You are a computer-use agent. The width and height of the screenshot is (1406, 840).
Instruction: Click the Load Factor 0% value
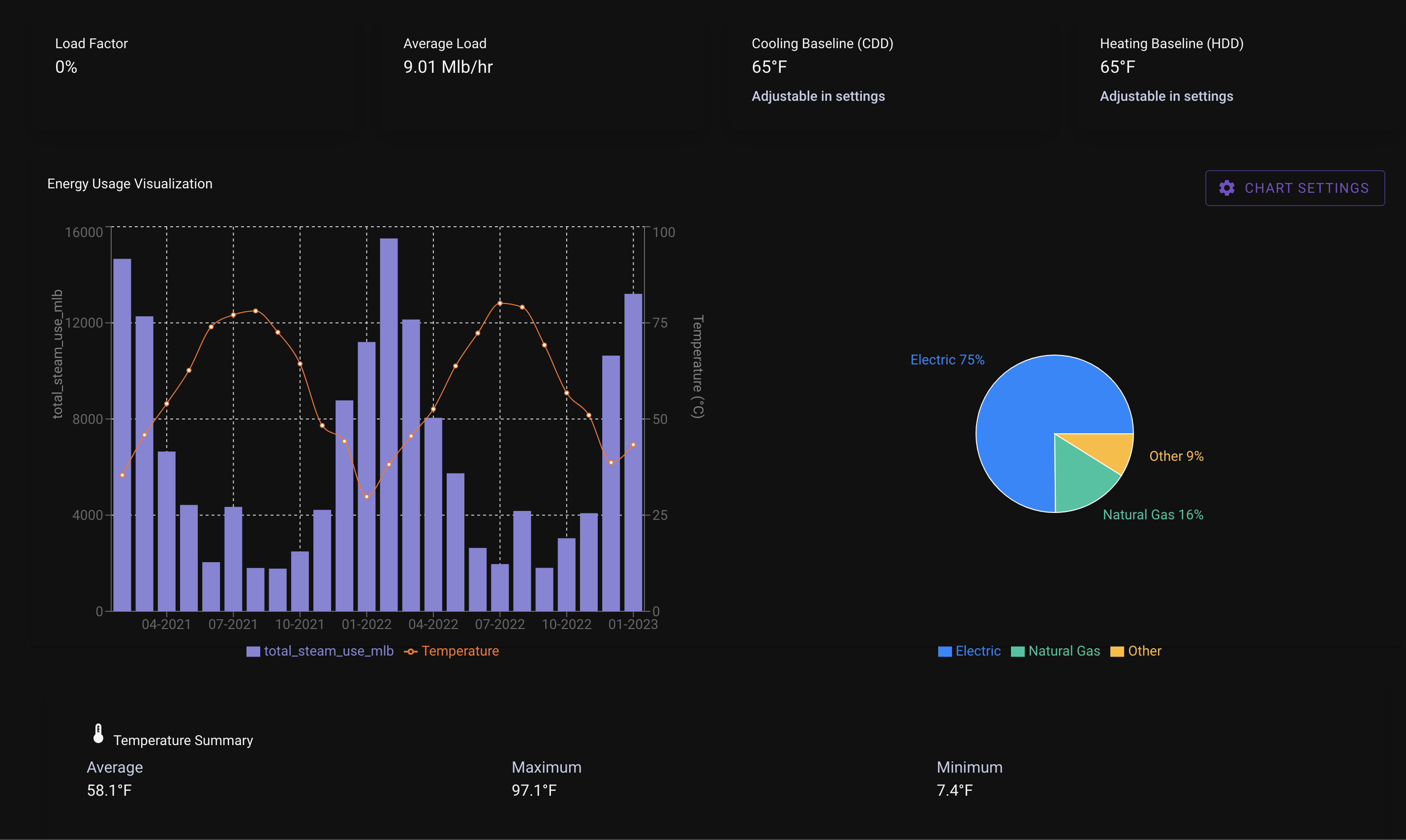(x=66, y=67)
